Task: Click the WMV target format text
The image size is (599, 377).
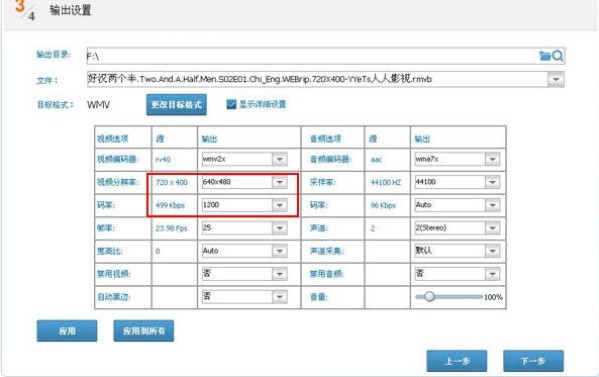Action: (x=99, y=105)
